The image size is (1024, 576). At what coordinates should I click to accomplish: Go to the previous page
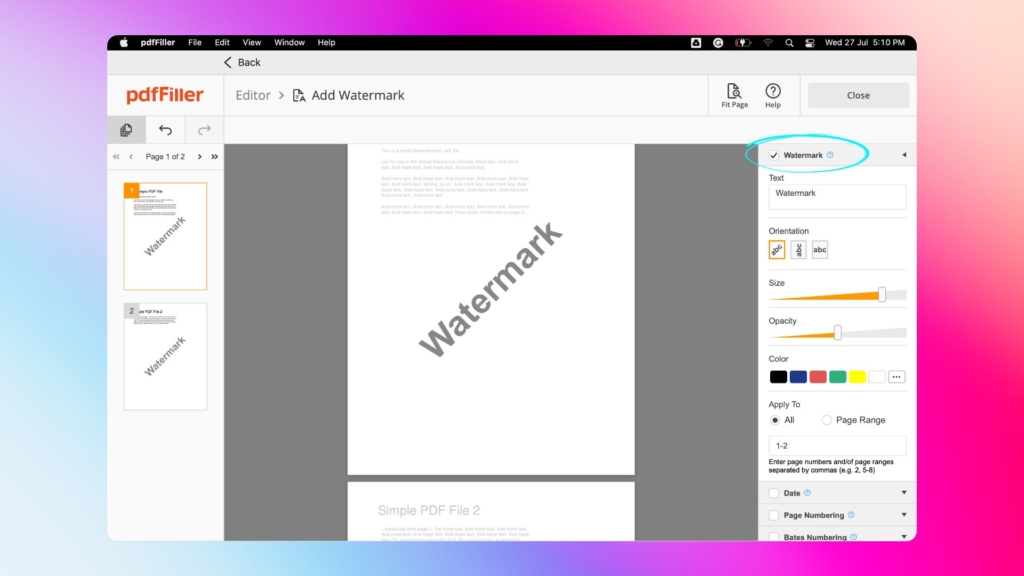(131, 157)
